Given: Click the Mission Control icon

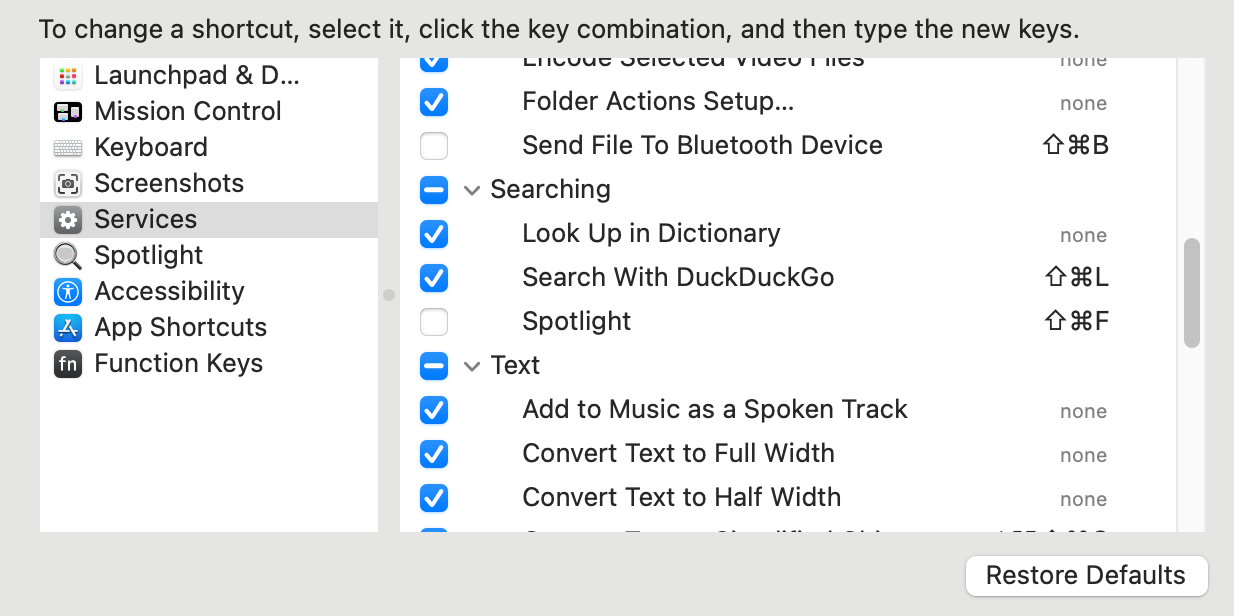Looking at the screenshot, I should (68, 112).
